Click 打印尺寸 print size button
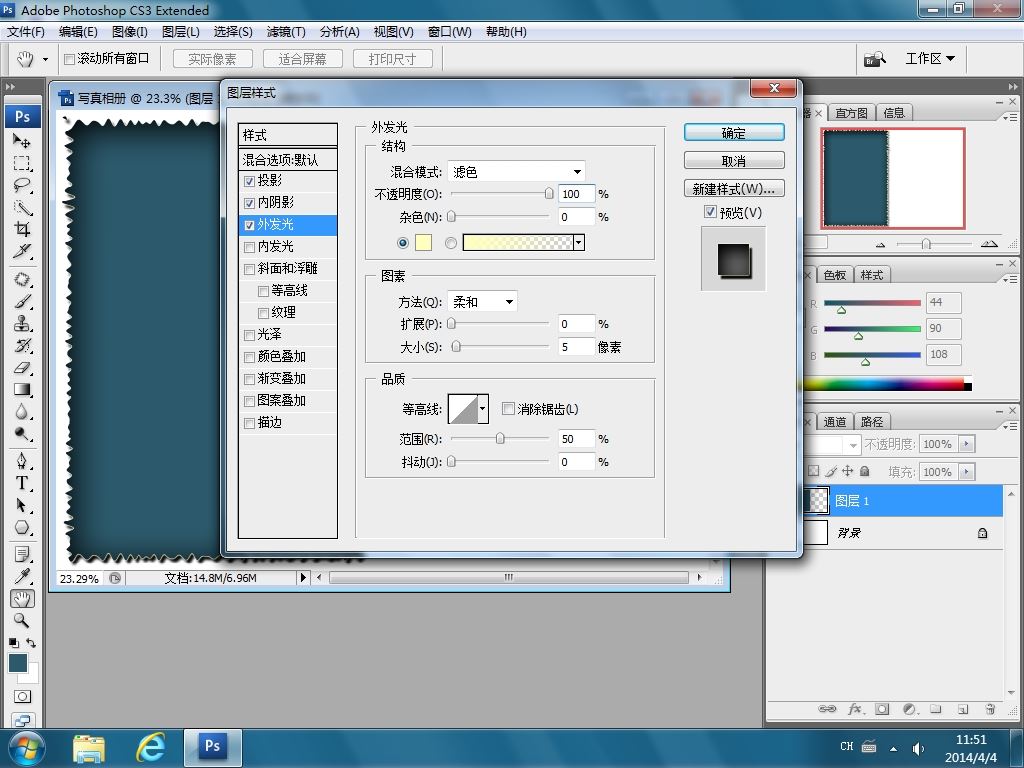The height and width of the screenshot is (768, 1024). (392, 59)
